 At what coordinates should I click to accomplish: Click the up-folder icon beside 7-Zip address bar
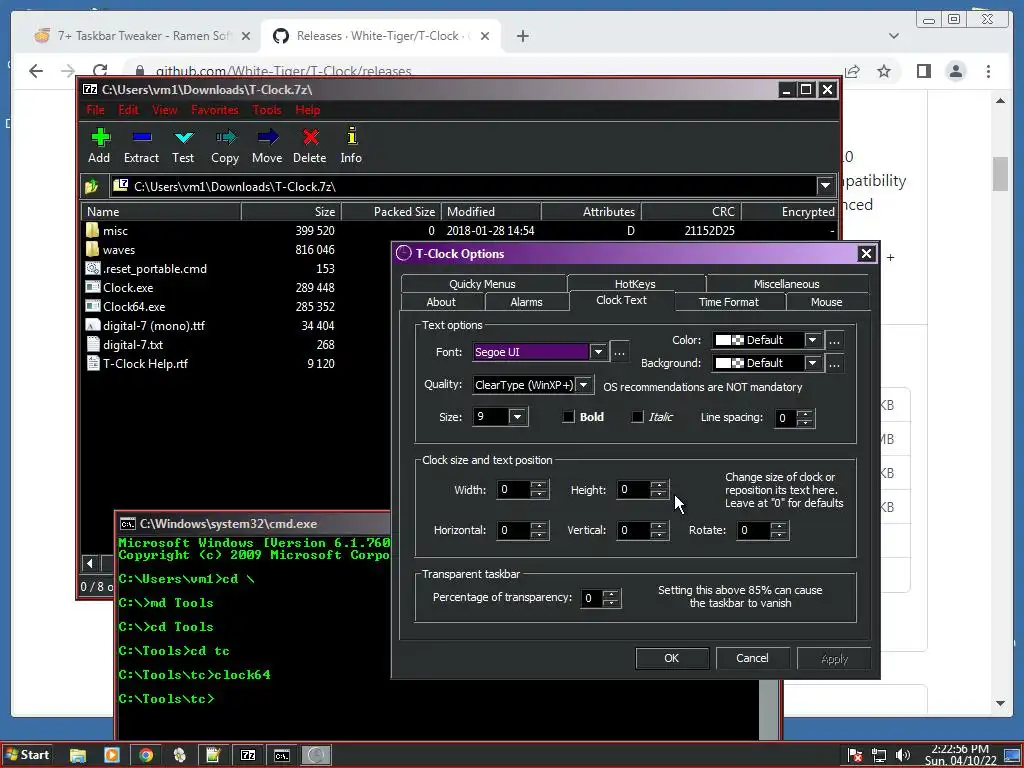pyautogui.click(x=91, y=187)
